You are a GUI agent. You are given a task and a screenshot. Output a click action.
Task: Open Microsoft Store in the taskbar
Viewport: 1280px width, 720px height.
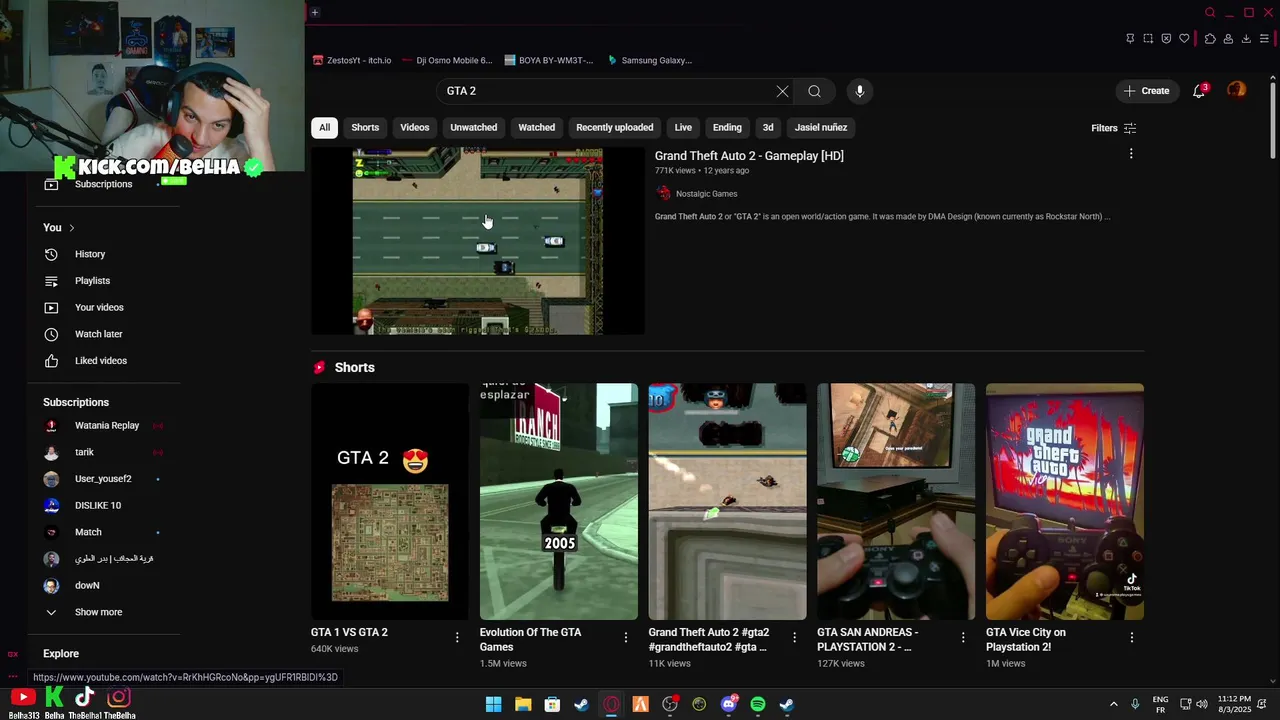click(x=552, y=704)
